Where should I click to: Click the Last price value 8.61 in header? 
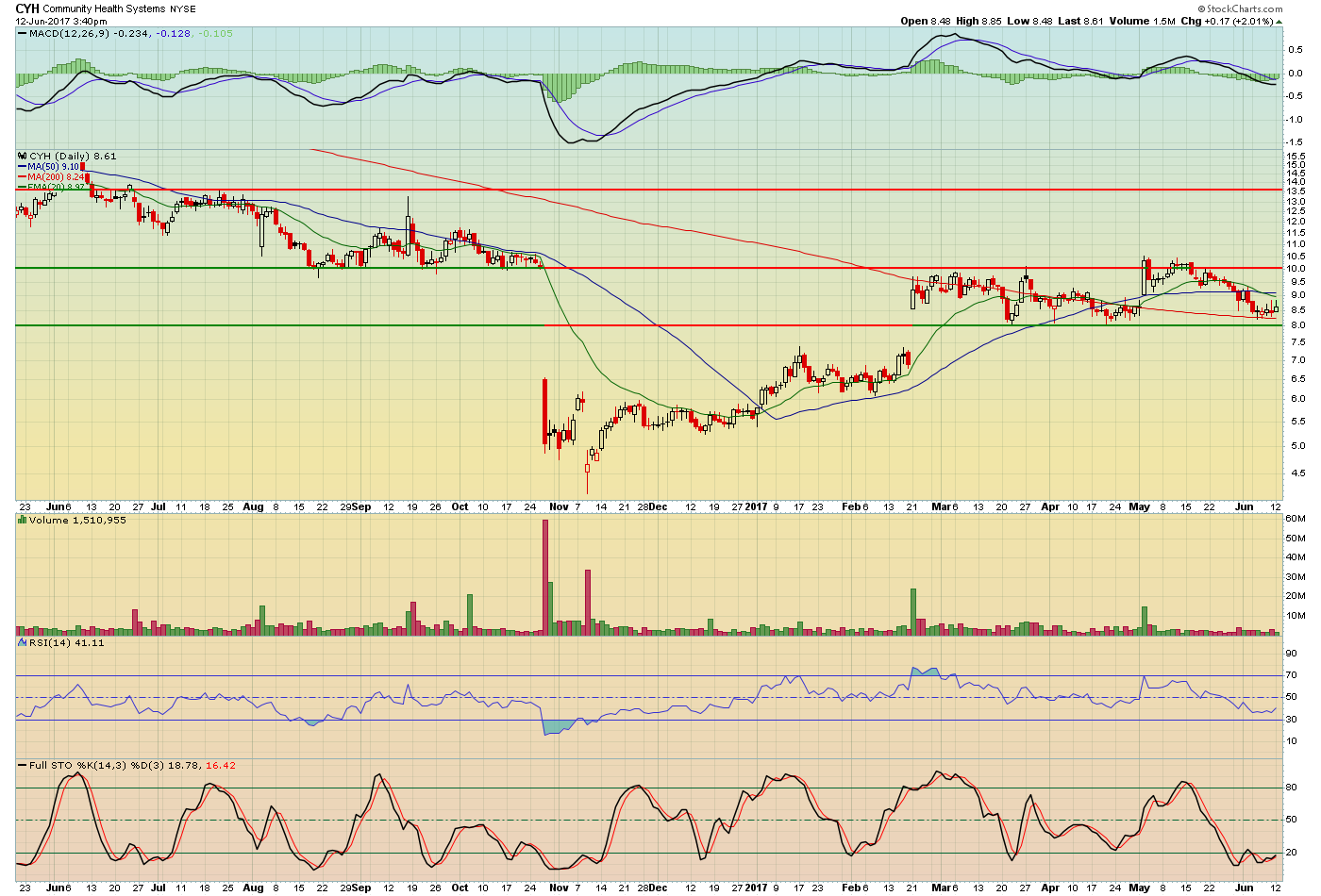[1093, 21]
